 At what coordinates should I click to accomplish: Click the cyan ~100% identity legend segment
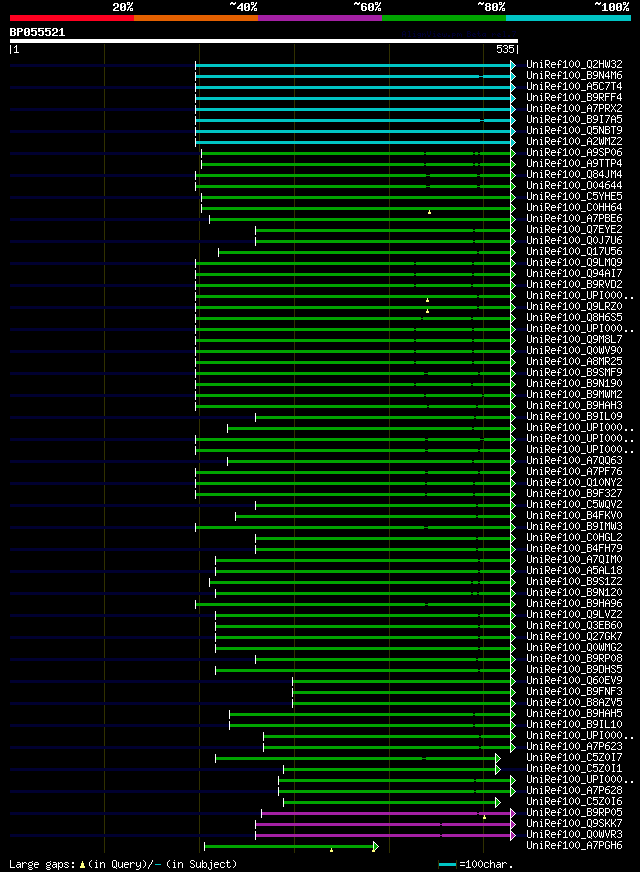click(568, 18)
